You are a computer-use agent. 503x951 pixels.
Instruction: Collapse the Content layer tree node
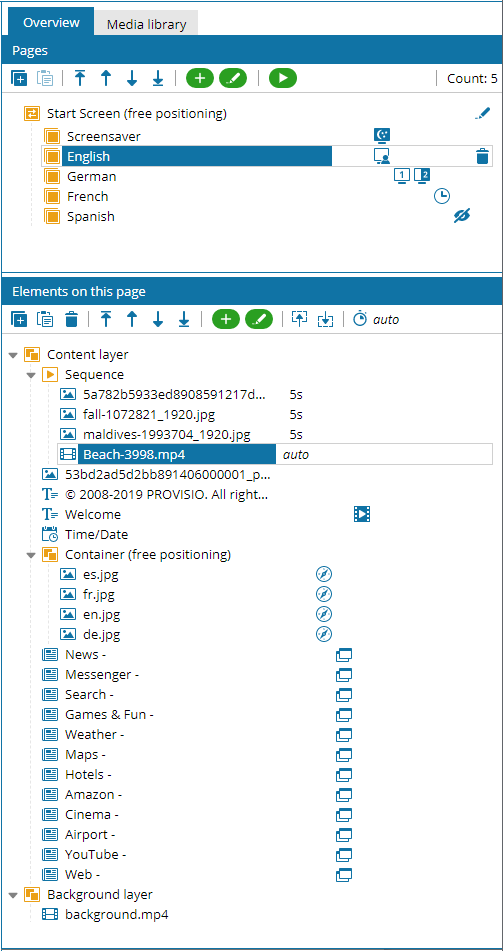(x=13, y=355)
